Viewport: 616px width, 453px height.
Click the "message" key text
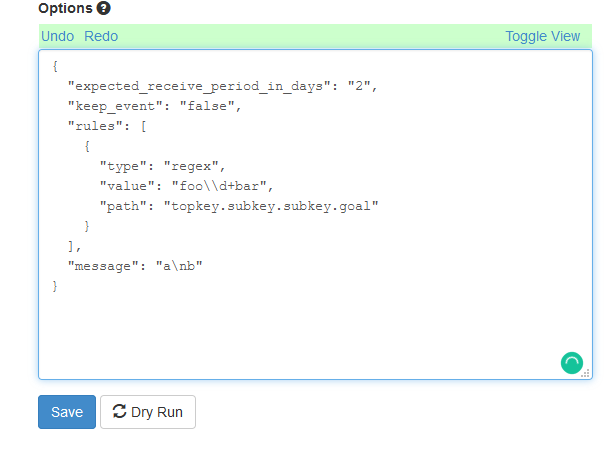pyautogui.click(x=103, y=266)
